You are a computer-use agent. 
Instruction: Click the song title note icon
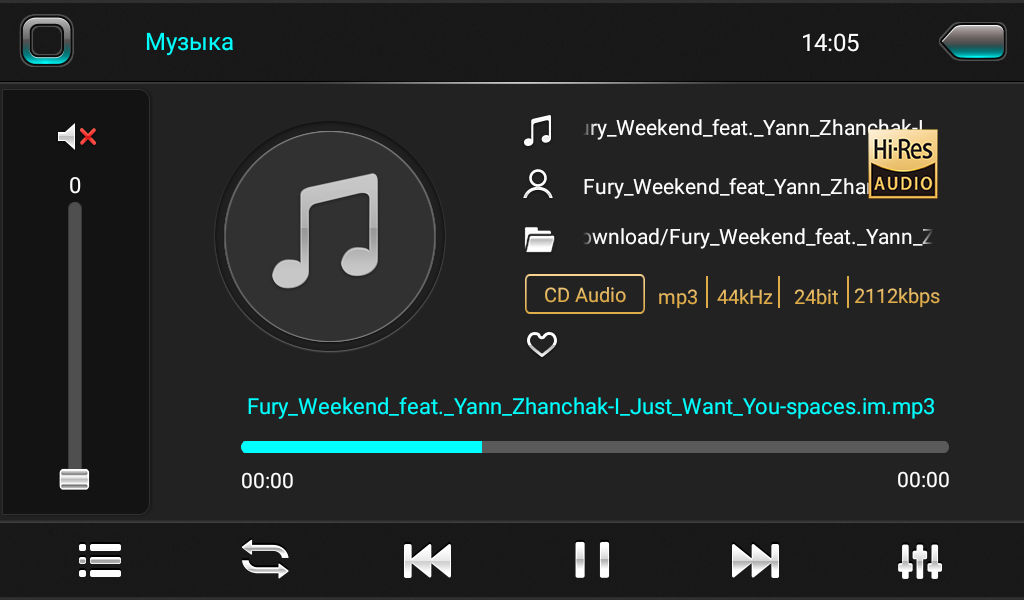pos(538,130)
